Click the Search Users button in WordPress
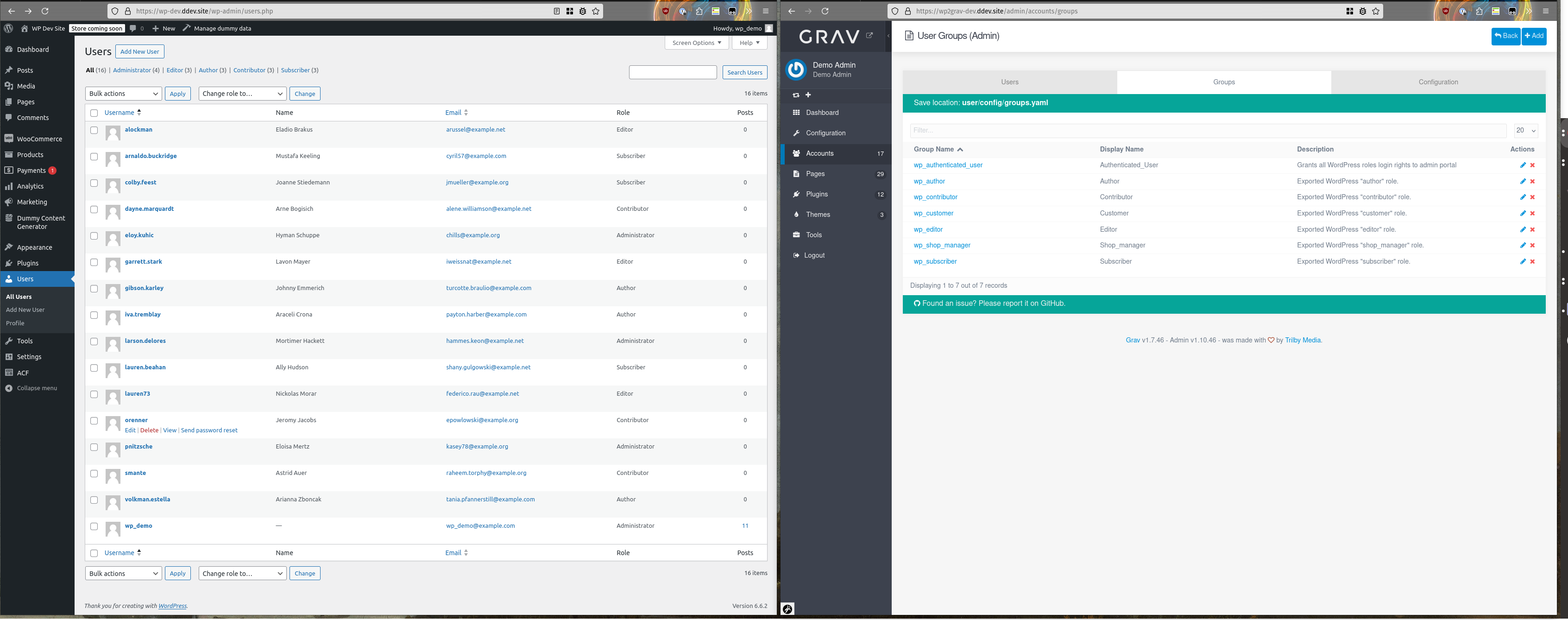The width and height of the screenshot is (1568, 620). 744,72
